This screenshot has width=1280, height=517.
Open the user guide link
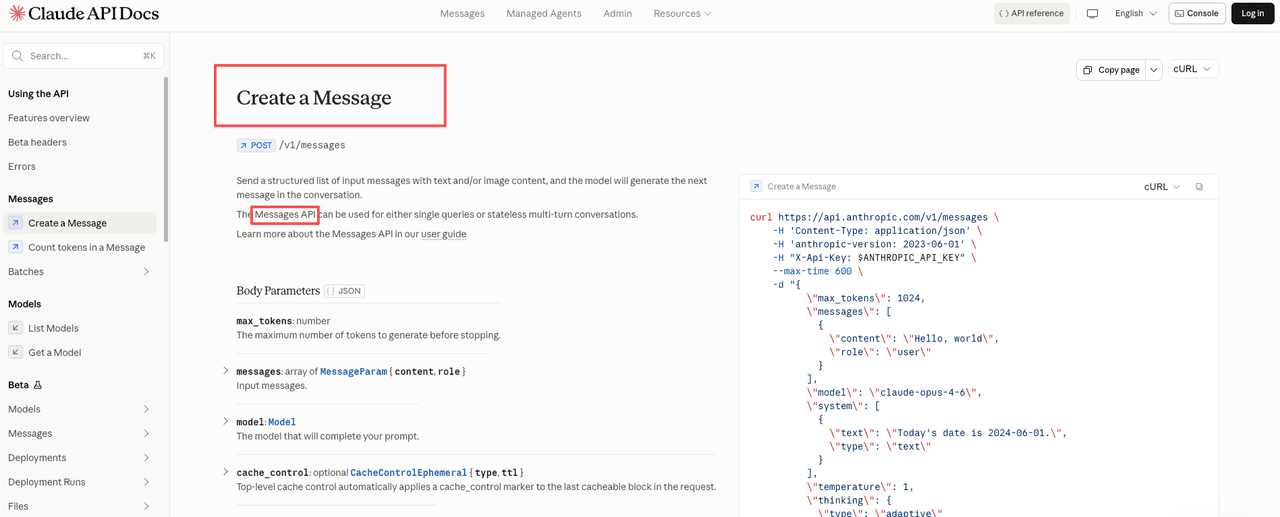(x=443, y=234)
